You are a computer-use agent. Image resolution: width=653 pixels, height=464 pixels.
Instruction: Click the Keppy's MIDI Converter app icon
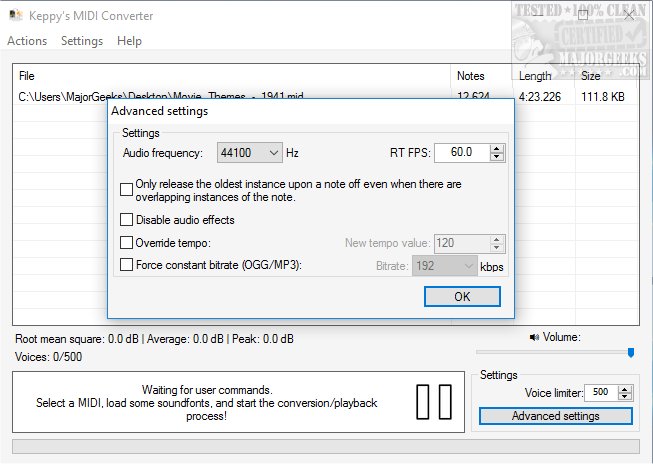pyautogui.click(x=16, y=15)
